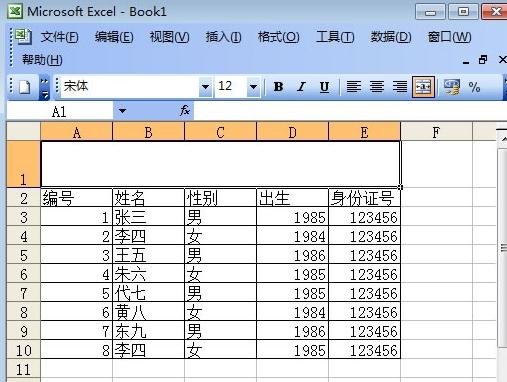This screenshot has height=382, width=507.
Task: Select column D header
Action: point(292,132)
